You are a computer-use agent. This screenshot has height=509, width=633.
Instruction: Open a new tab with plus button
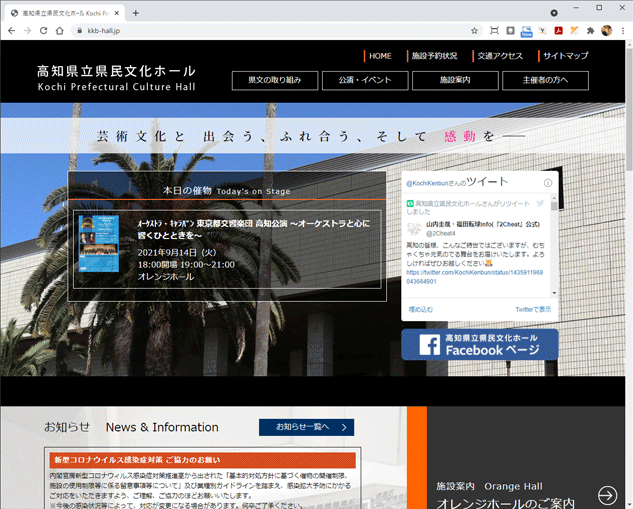[x=136, y=13]
